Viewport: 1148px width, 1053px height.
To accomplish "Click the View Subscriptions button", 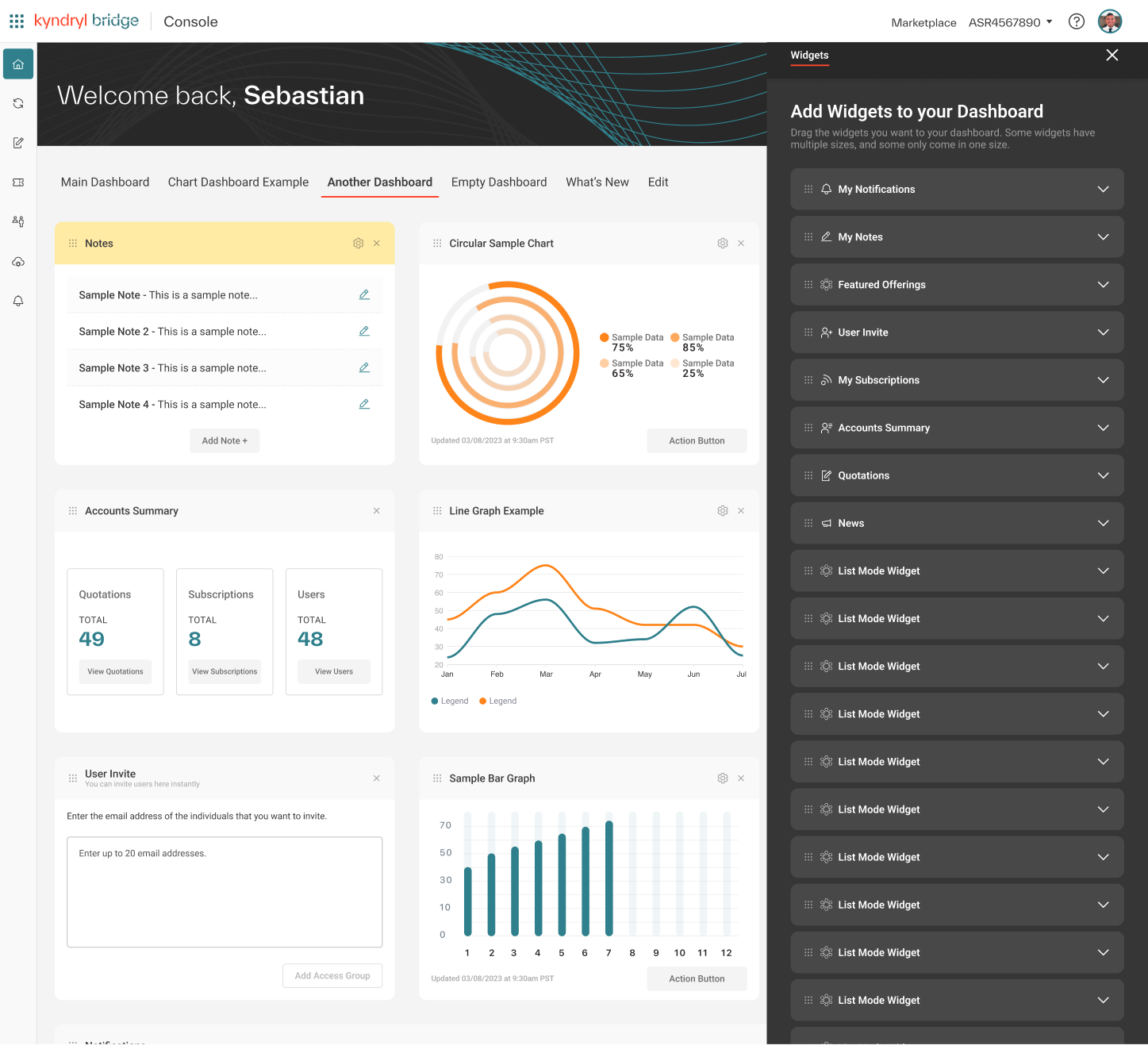I will click(225, 672).
